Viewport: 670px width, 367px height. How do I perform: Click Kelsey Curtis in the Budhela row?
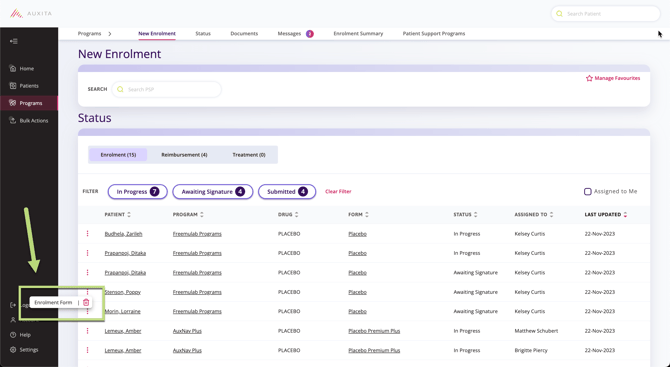pyautogui.click(x=529, y=234)
